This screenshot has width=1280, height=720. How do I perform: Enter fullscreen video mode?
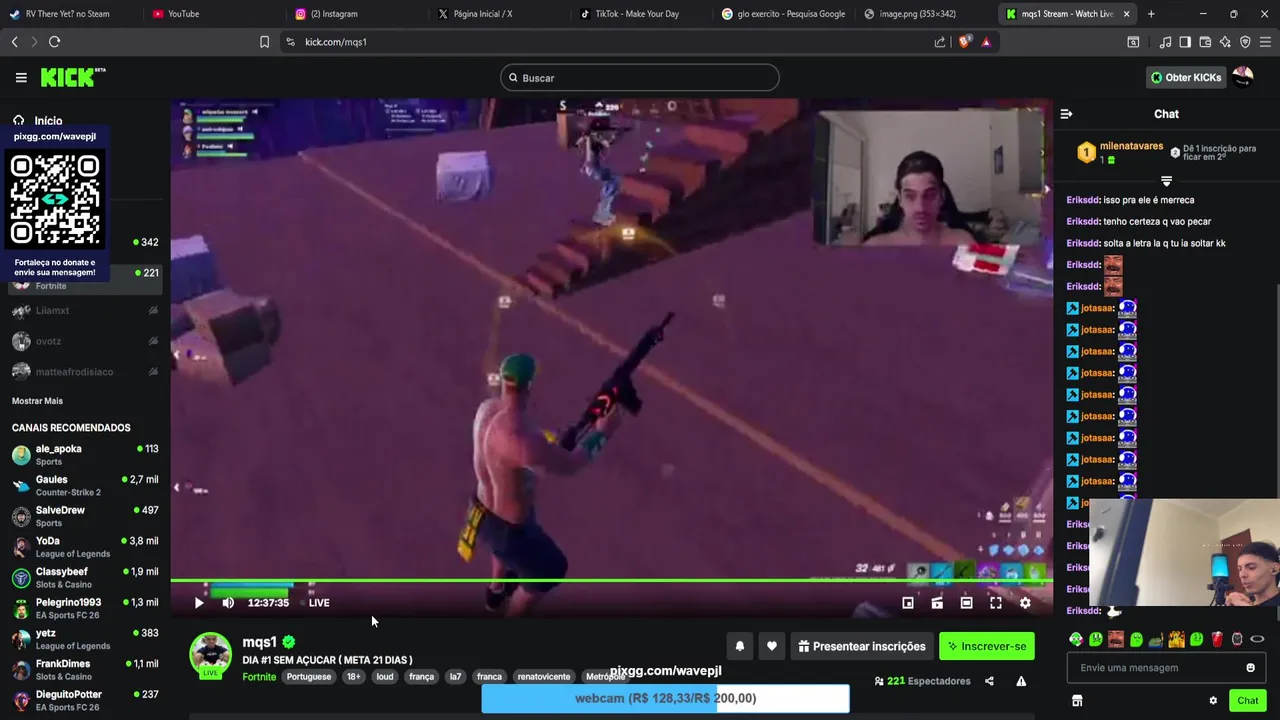(996, 603)
